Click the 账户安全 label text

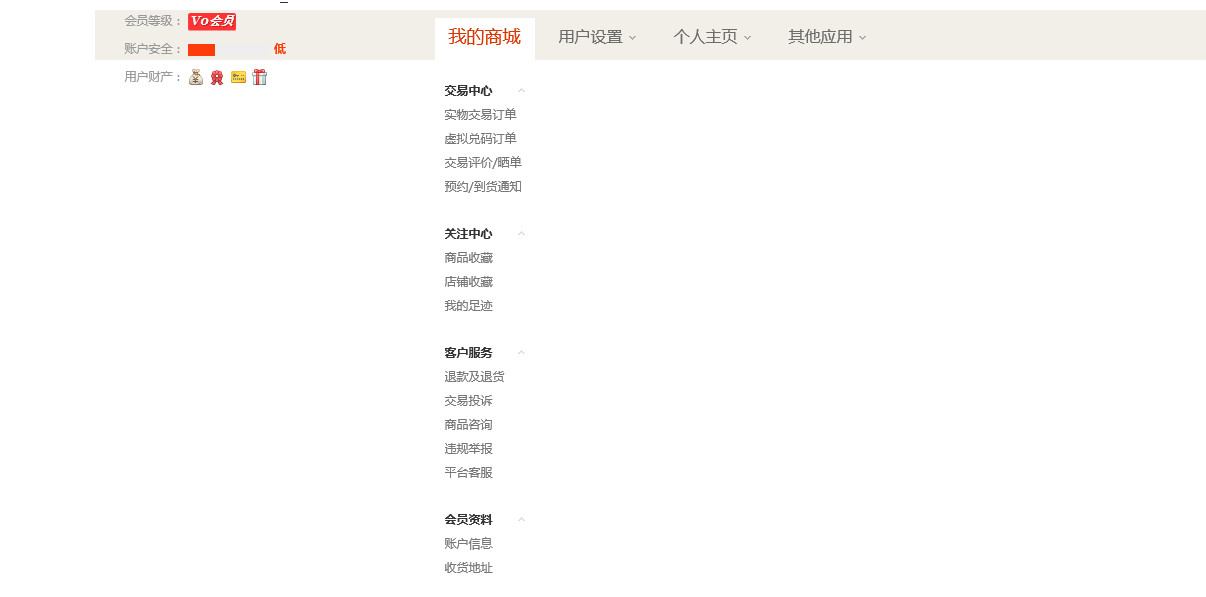point(154,49)
